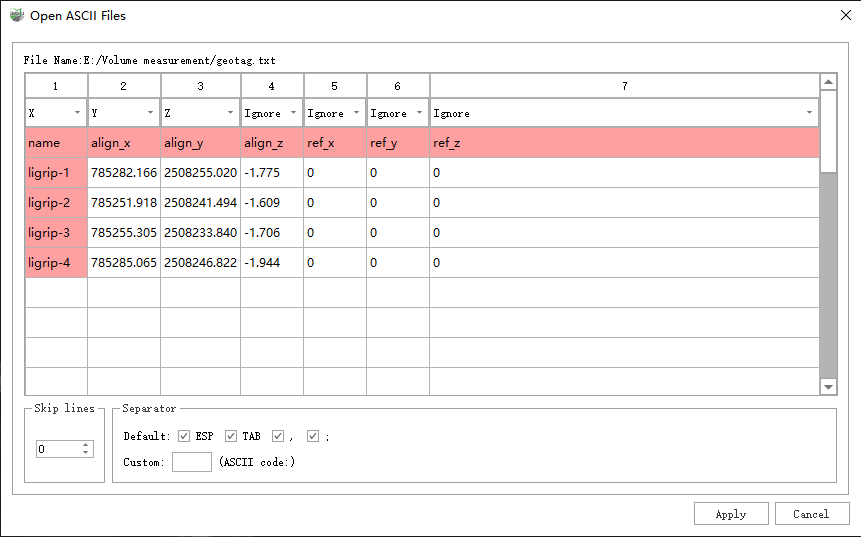Click the Cancel button
The height and width of the screenshot is (537, 861).
(x=811, y=514)
